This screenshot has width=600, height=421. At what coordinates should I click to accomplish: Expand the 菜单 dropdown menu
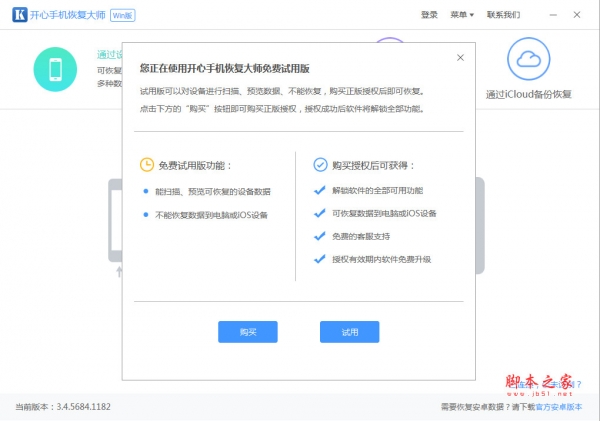(x=462, y=15)
